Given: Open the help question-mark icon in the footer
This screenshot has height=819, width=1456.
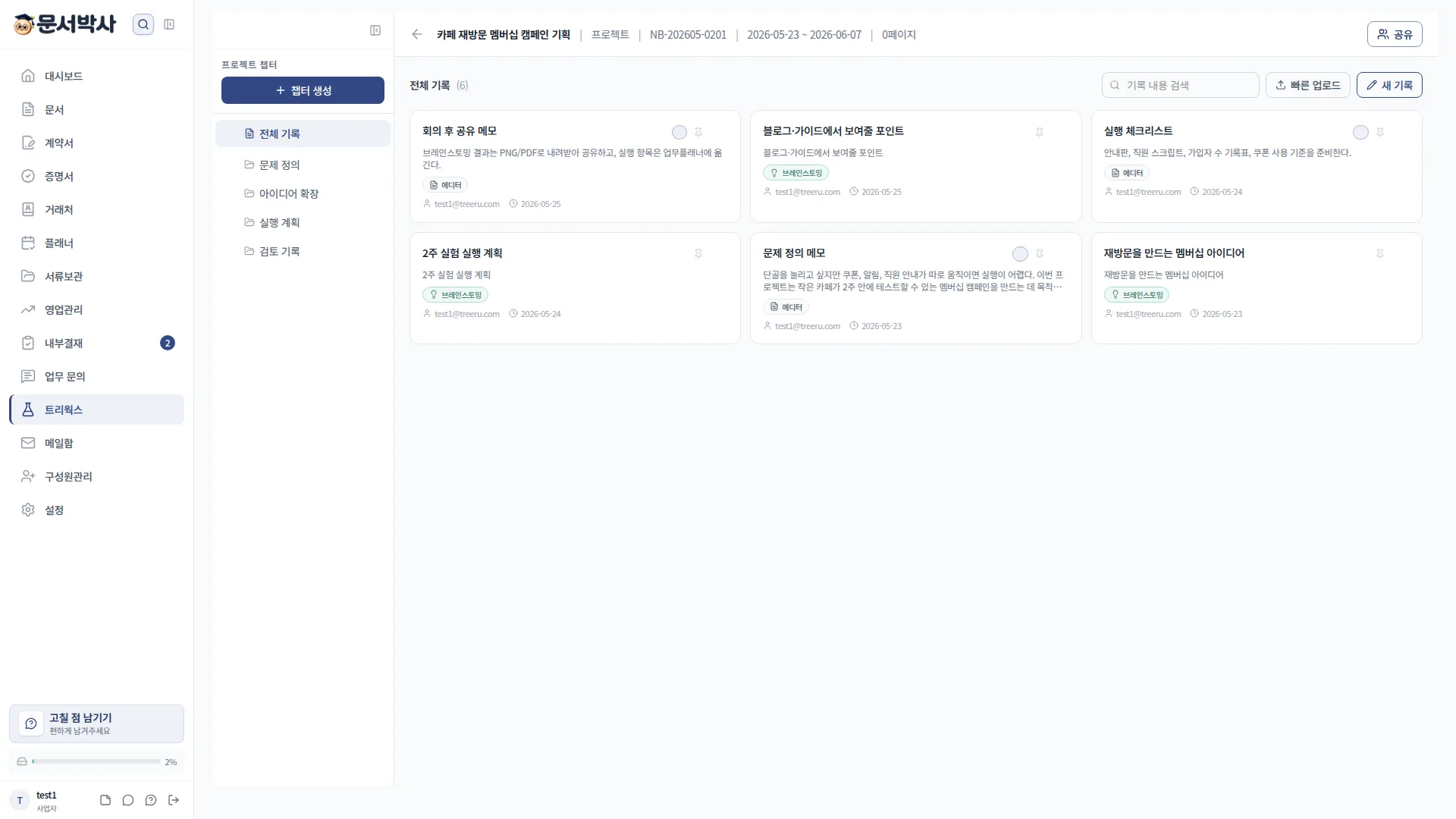Looking at the screenshot, I should 151,800.
